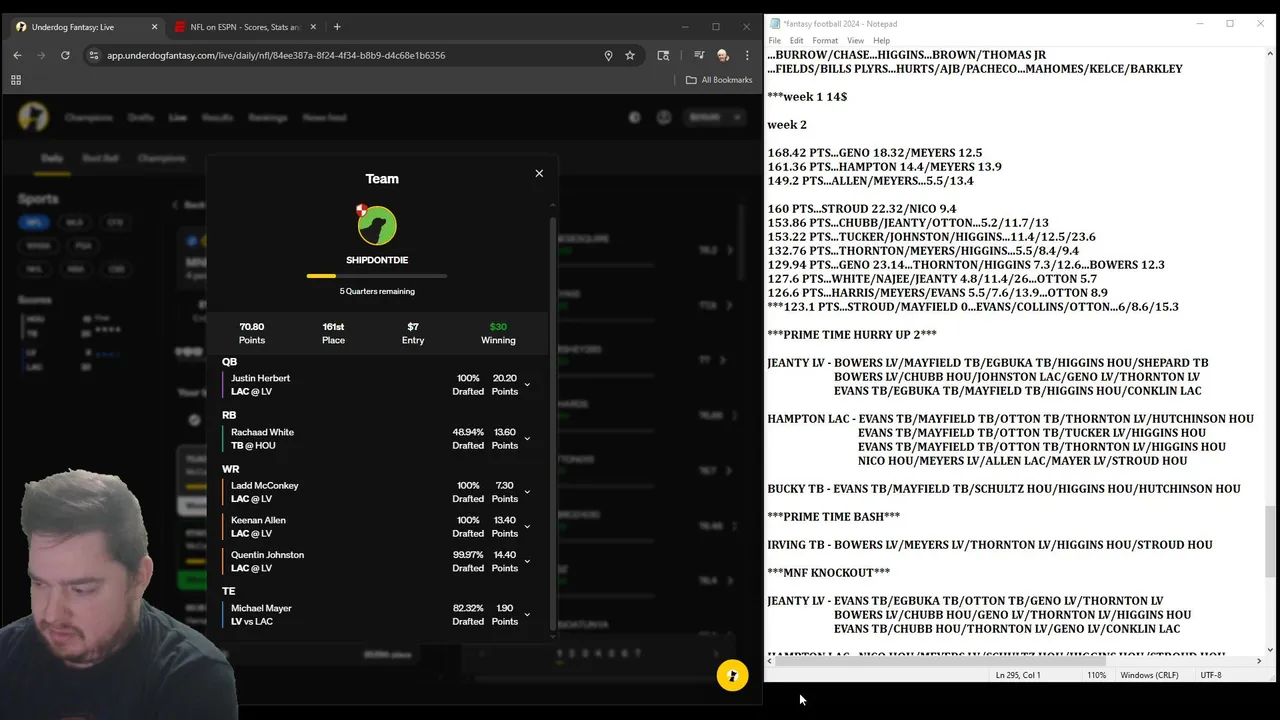The image size is (1280, 720).
Task: Close the Underdog Fantasy tab
Action: (x=154, y=27)
